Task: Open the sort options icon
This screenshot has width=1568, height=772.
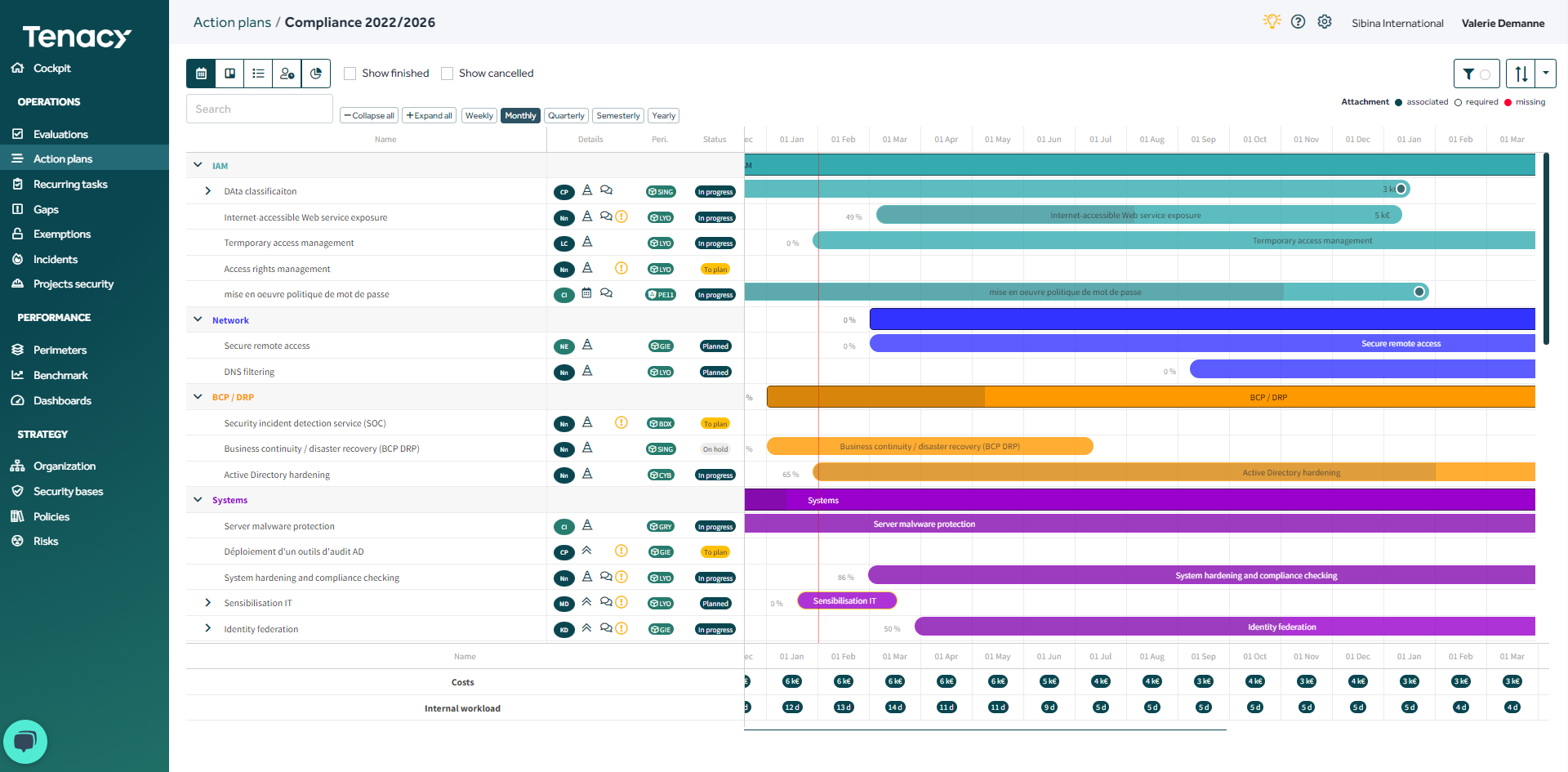Action: (x=1521, y=74)
